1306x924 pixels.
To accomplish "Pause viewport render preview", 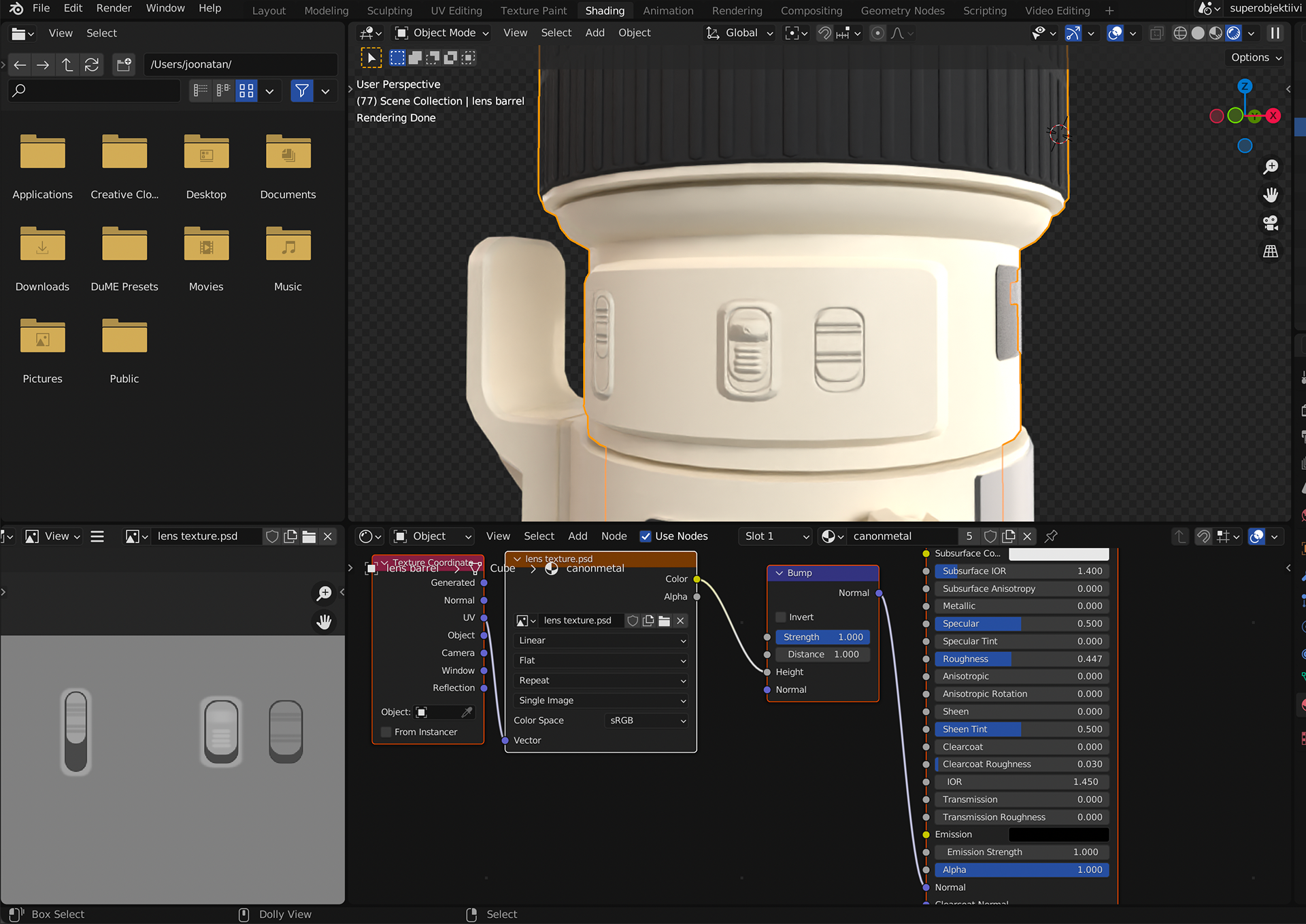I will (1275, 33).
